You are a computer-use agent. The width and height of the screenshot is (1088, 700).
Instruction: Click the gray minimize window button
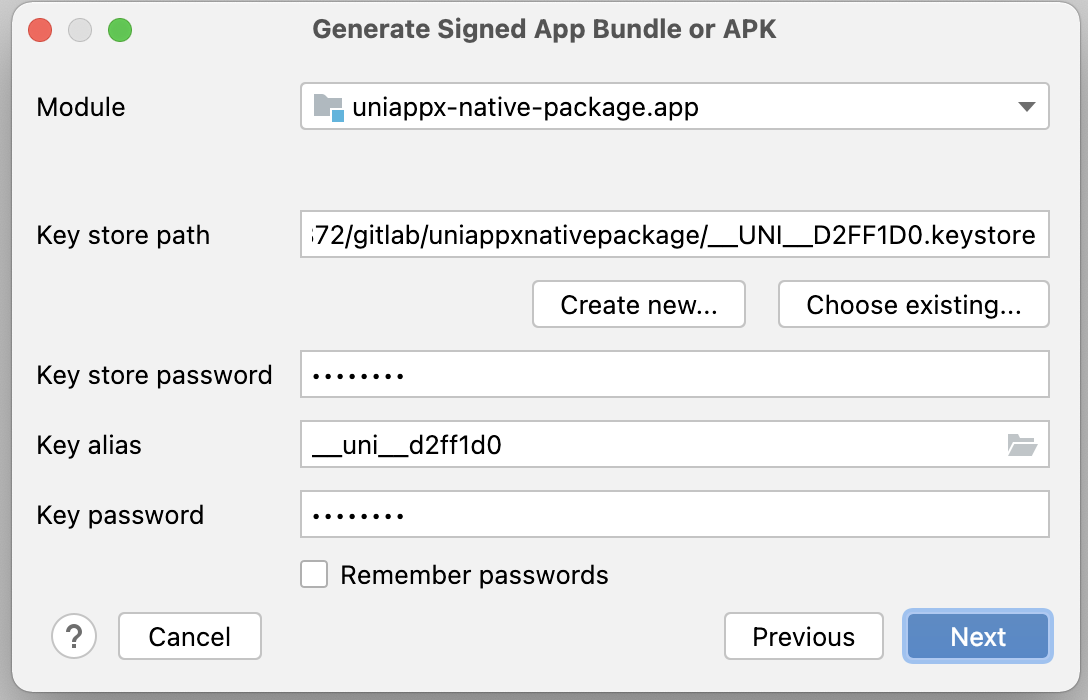[x=80, y=30]
